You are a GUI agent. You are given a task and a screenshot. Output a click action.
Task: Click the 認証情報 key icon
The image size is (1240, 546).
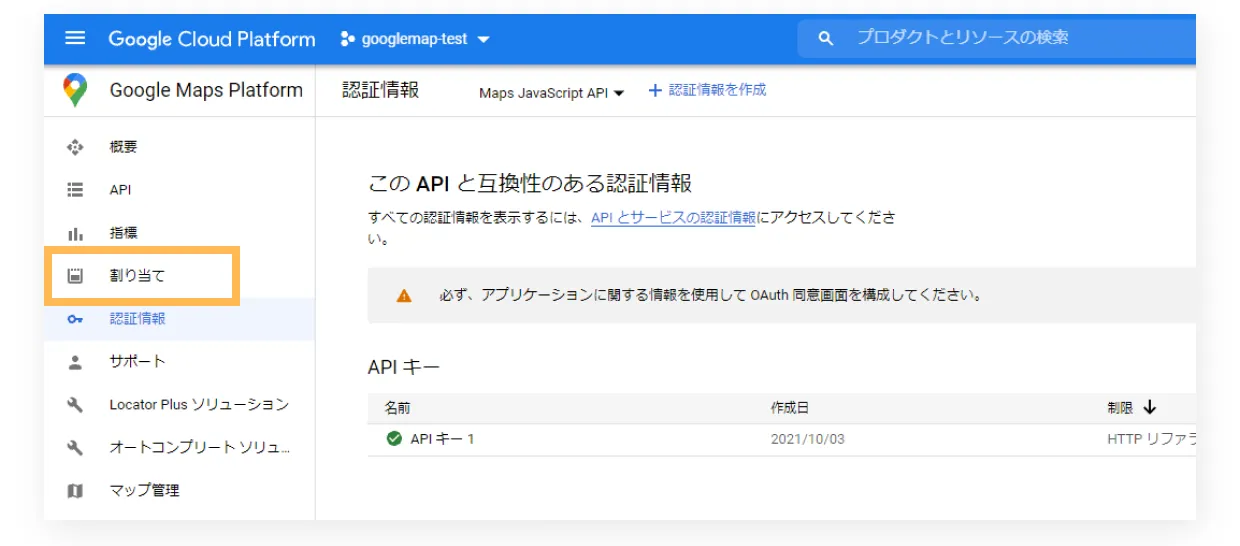click(75, 319)
